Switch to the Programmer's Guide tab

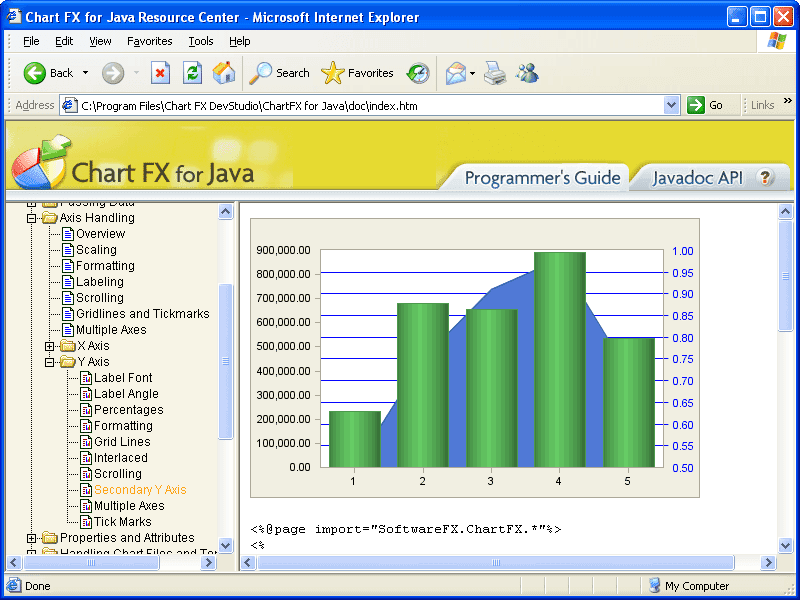[542, 178]
